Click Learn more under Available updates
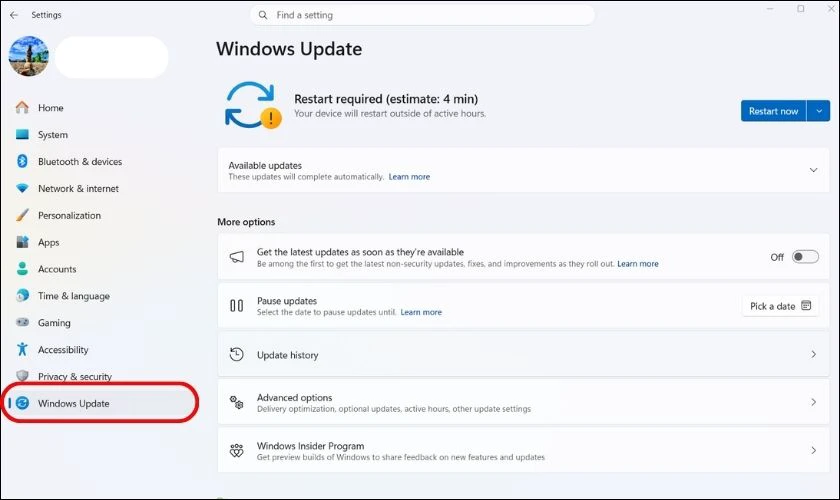The image size is (840, 500). click(409, 177)
